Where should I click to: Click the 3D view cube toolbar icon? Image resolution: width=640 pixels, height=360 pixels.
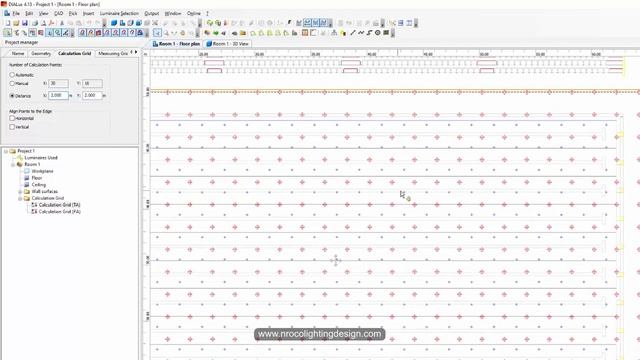coord(114,23)
